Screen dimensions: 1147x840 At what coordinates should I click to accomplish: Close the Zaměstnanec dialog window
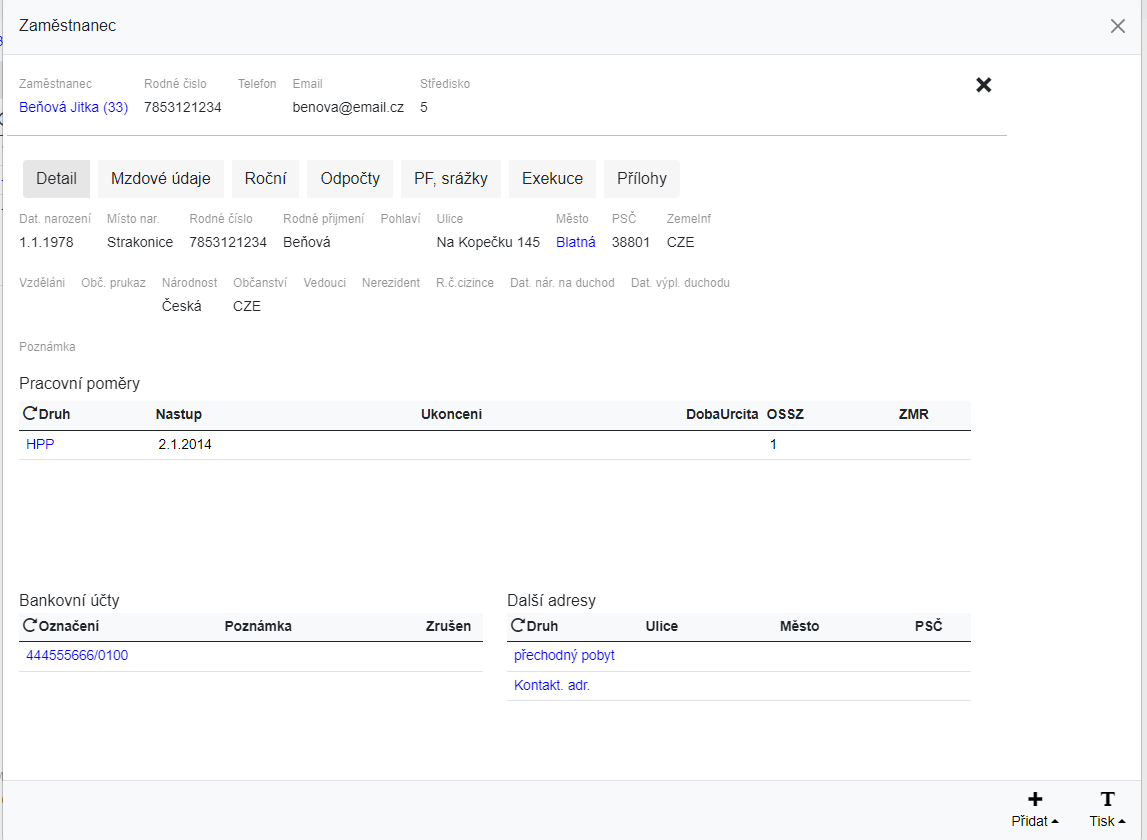[1117, 26]
